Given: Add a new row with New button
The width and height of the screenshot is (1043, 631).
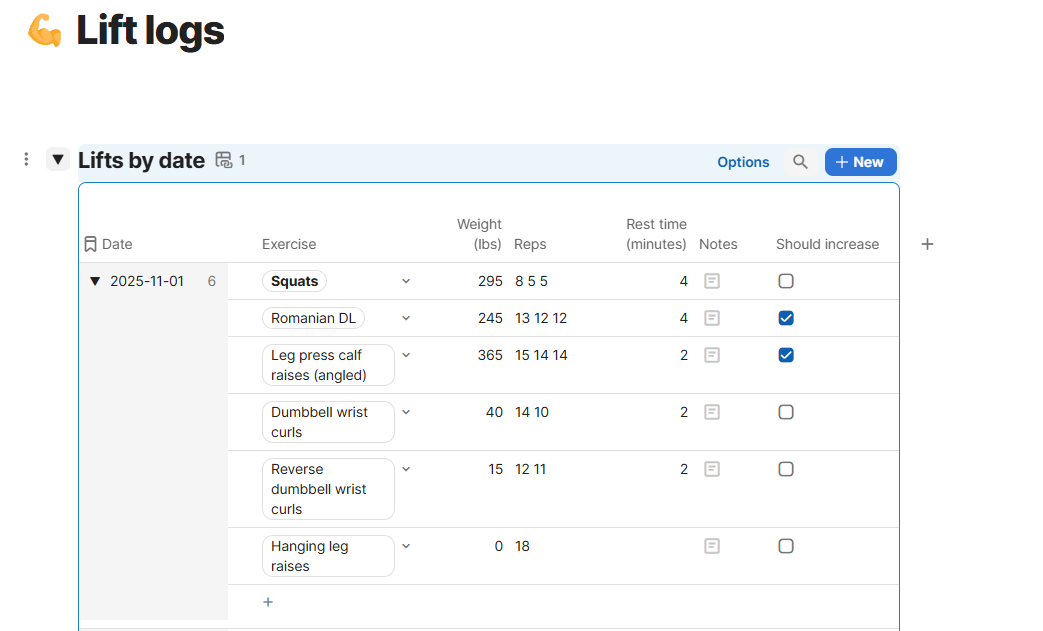Looking at the screenshot, I should click(x=860, y=162).
